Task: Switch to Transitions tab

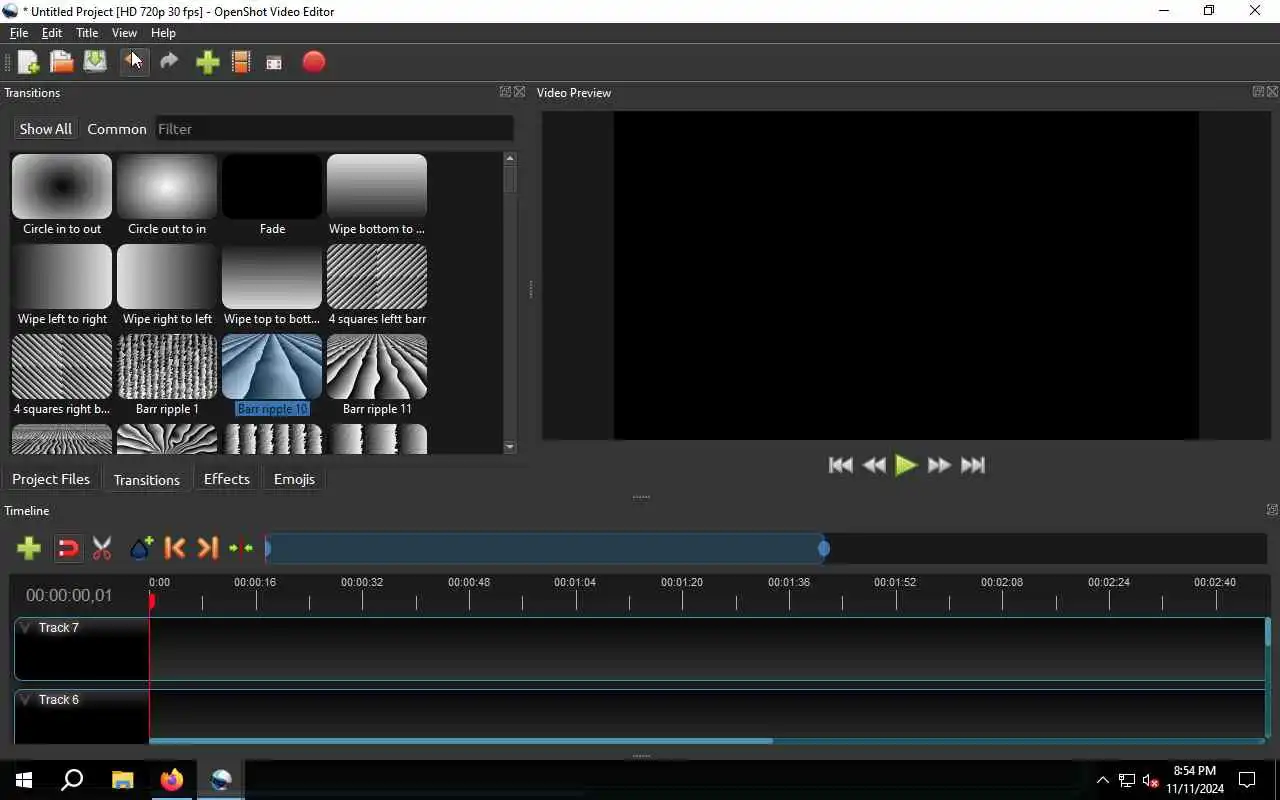Action: pyautogui.click(x=147, y=480)
